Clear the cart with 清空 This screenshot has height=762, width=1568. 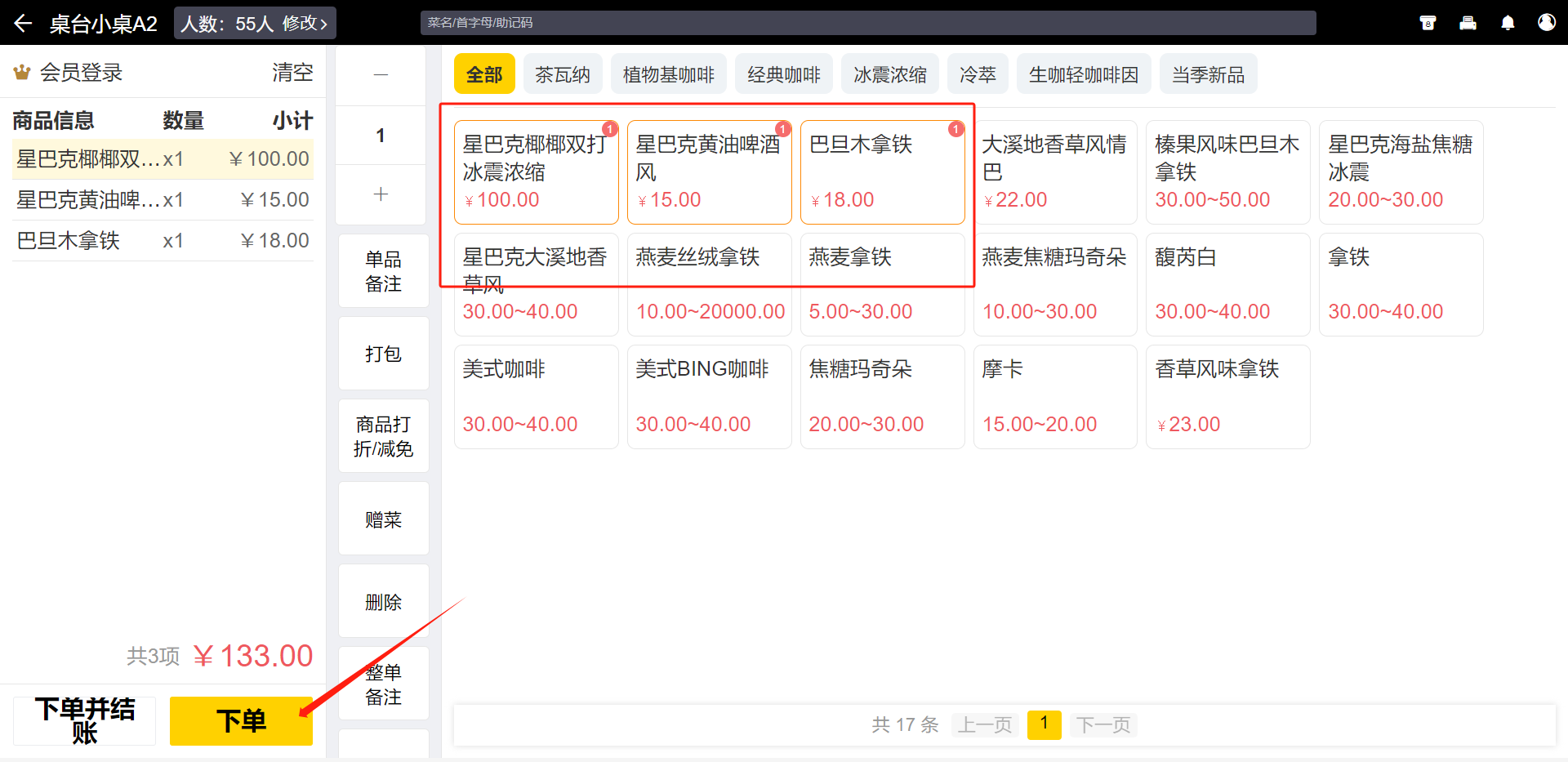click(292, 73)
